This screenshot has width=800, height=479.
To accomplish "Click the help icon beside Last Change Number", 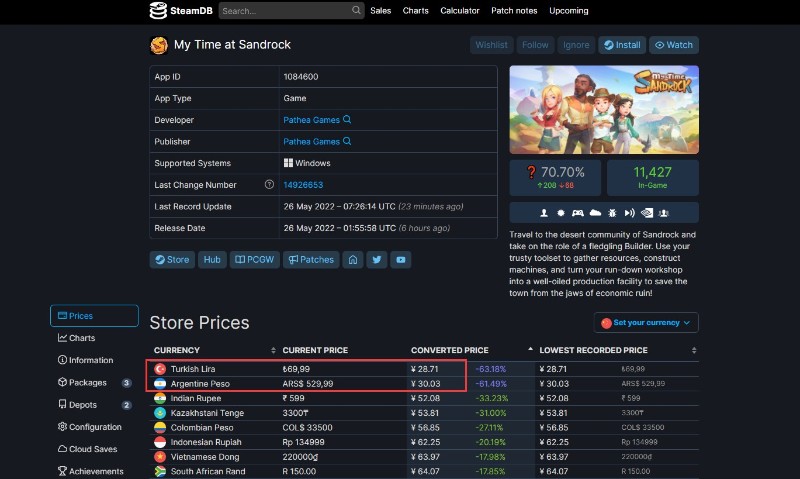I will (x=269, y=185).
